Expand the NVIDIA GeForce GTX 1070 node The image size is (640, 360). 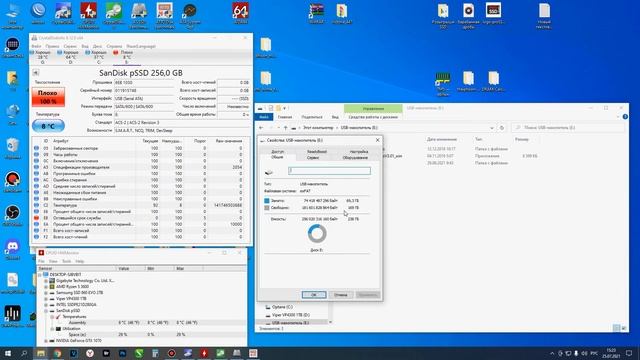click(x=46, y=340)
